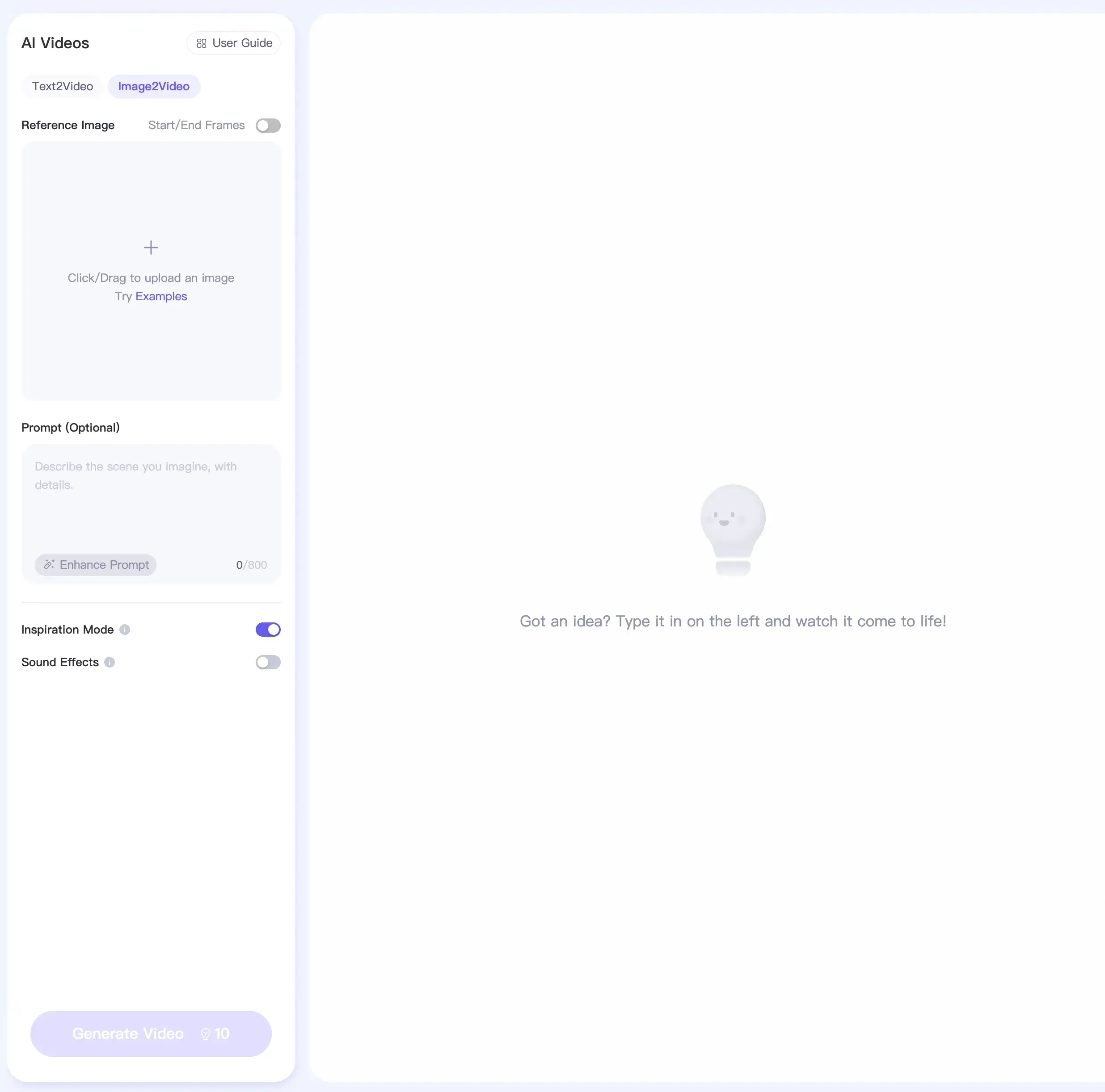Image resolution: width=1105 pixels, height=1092 pixels.
Task: Switch to Text2Video tab
Action: click(x=62, y=85)
